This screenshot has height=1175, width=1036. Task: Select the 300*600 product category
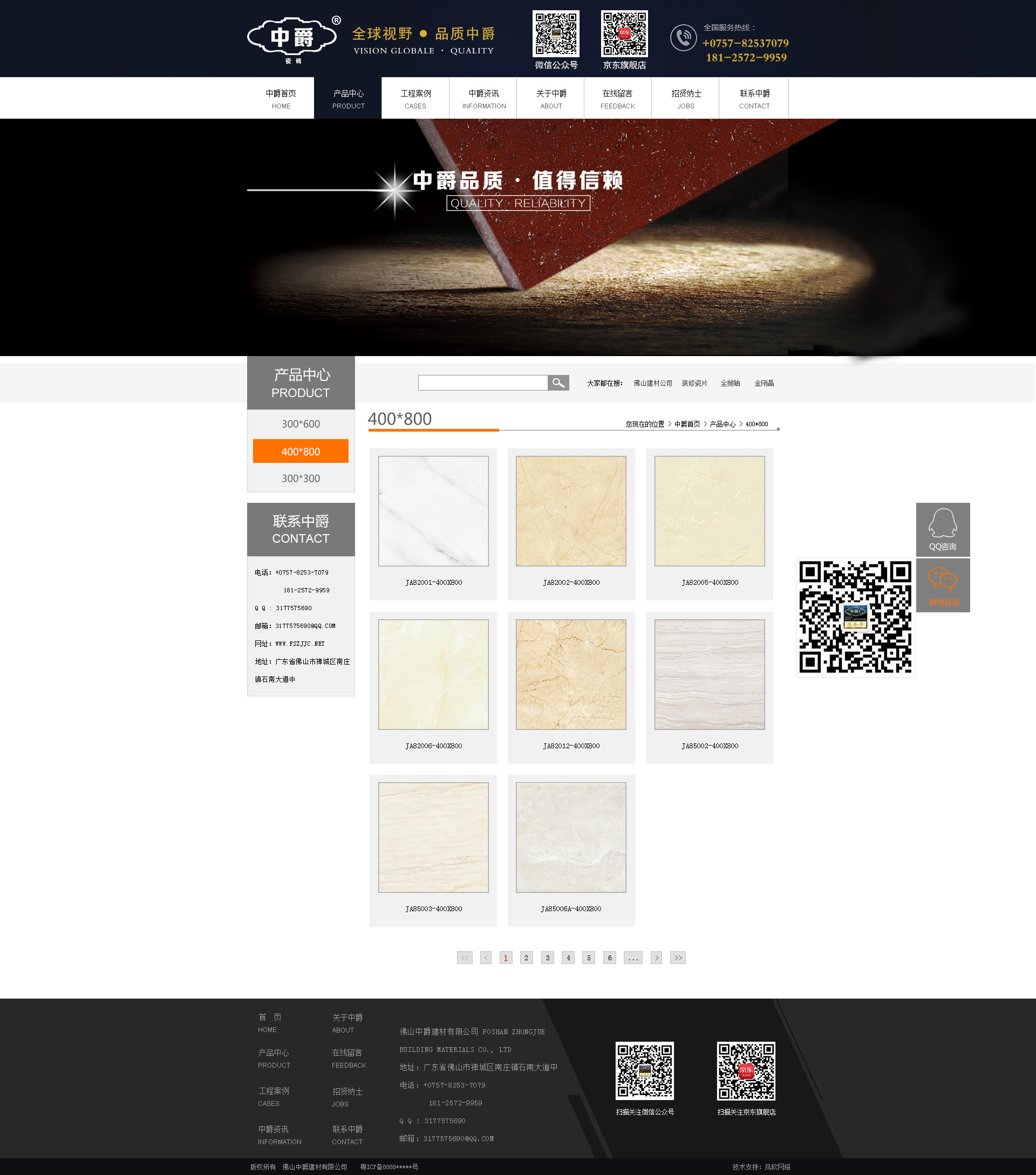point(301,423)
